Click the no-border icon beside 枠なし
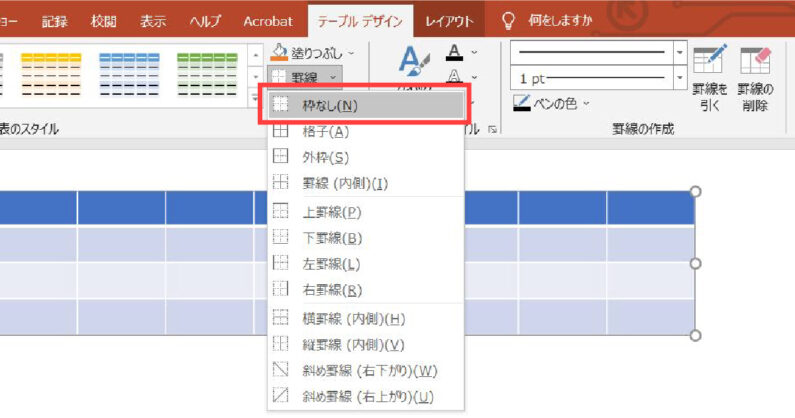This screenshot has height=418, width=795. point(280,104)
